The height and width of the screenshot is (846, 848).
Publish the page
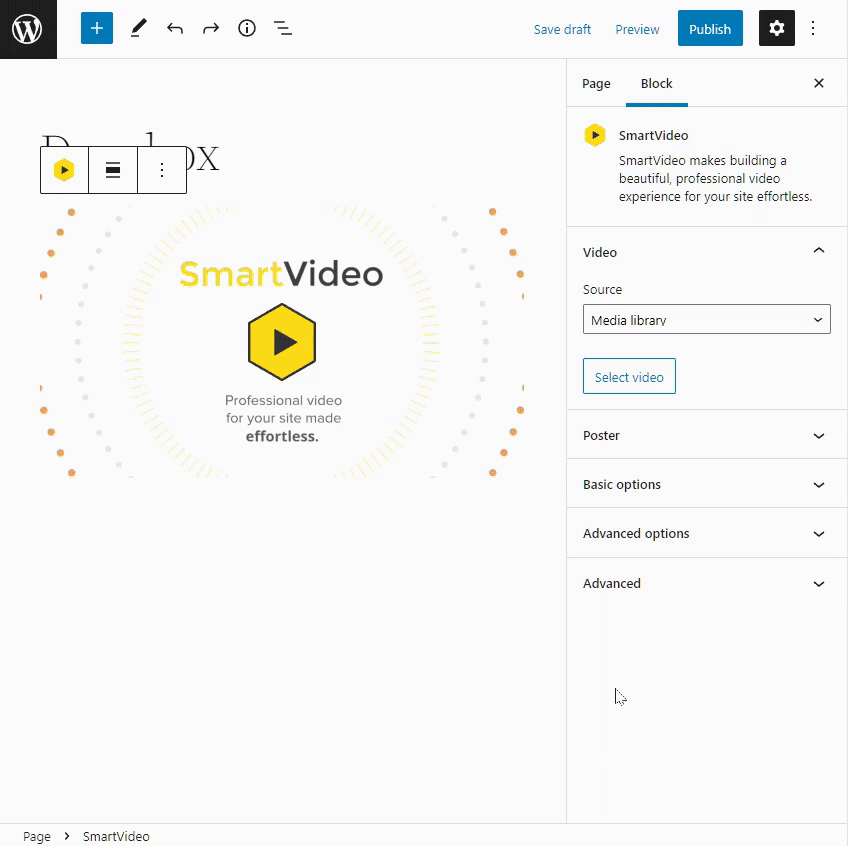pos(710,29)
